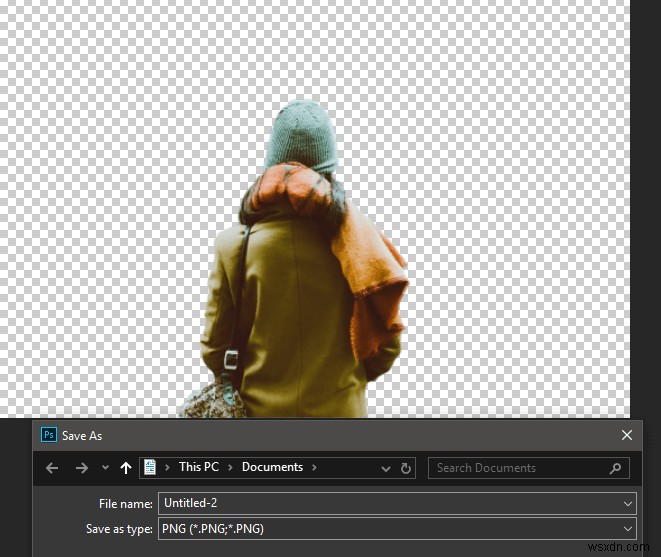Screen dimensions: 661x557
Task: Click the document icon in address bar
Action: click(150, 468)
